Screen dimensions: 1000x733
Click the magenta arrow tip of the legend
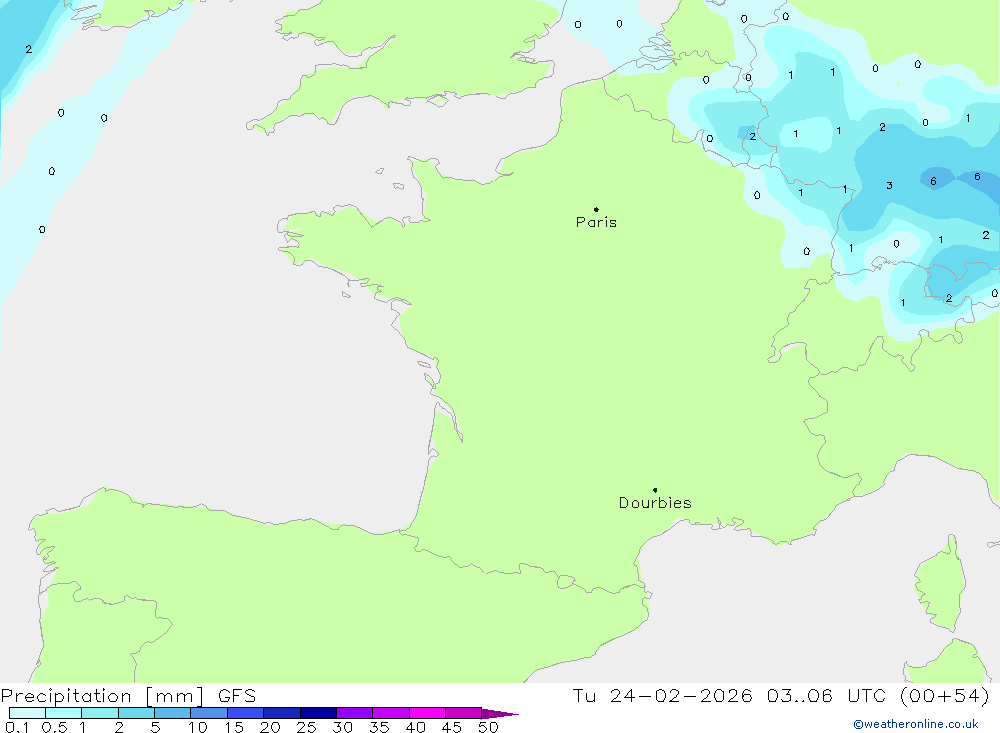(510, 714)
